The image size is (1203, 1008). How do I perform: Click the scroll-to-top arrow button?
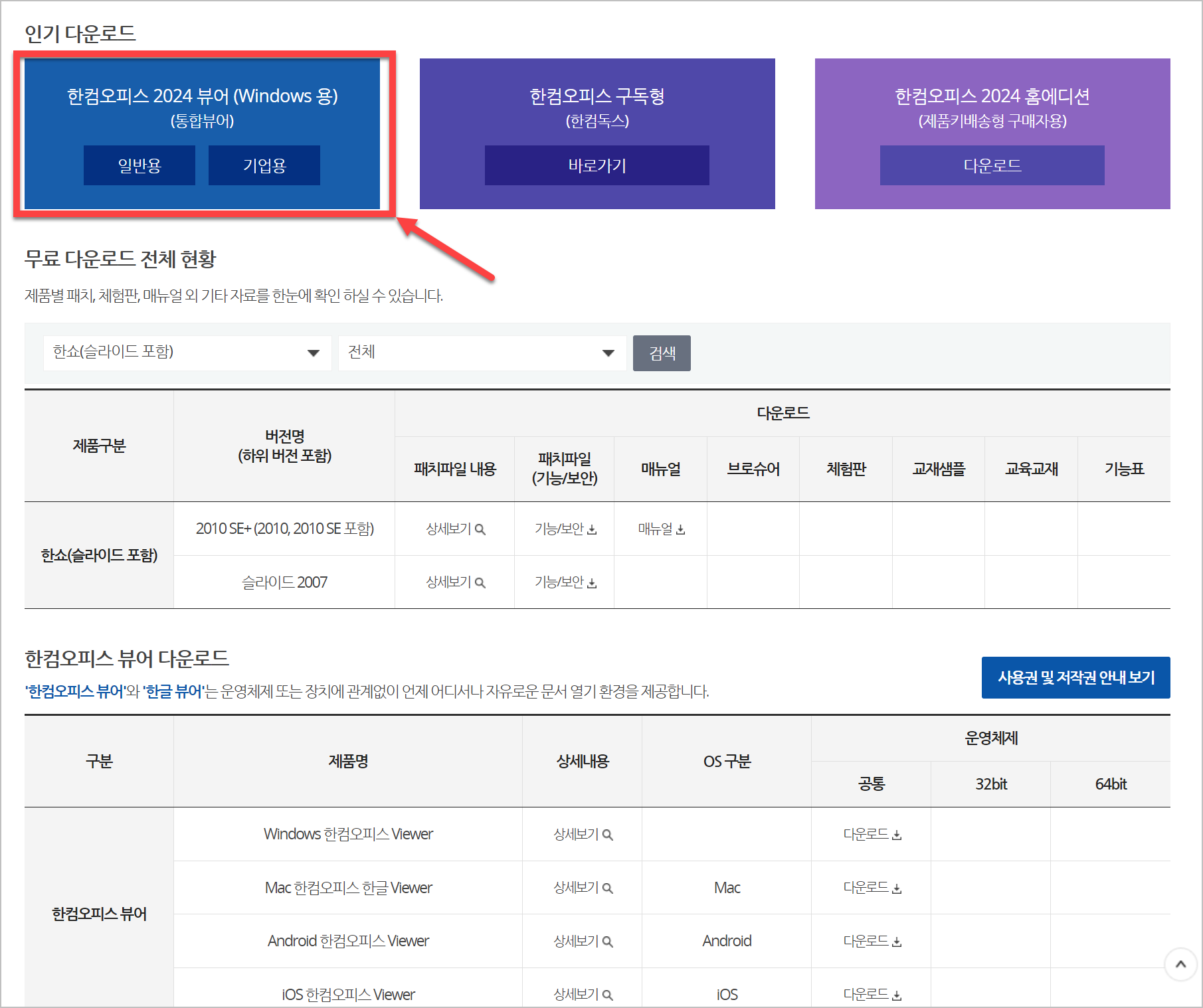pos(1181,964)
